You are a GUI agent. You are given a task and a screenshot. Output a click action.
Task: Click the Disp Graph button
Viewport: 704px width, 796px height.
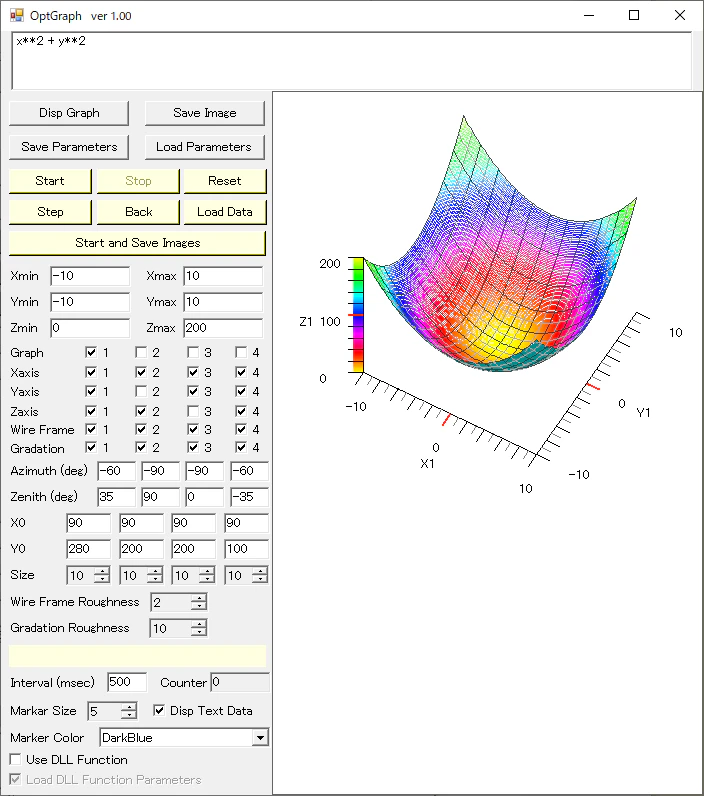[69, 113]
